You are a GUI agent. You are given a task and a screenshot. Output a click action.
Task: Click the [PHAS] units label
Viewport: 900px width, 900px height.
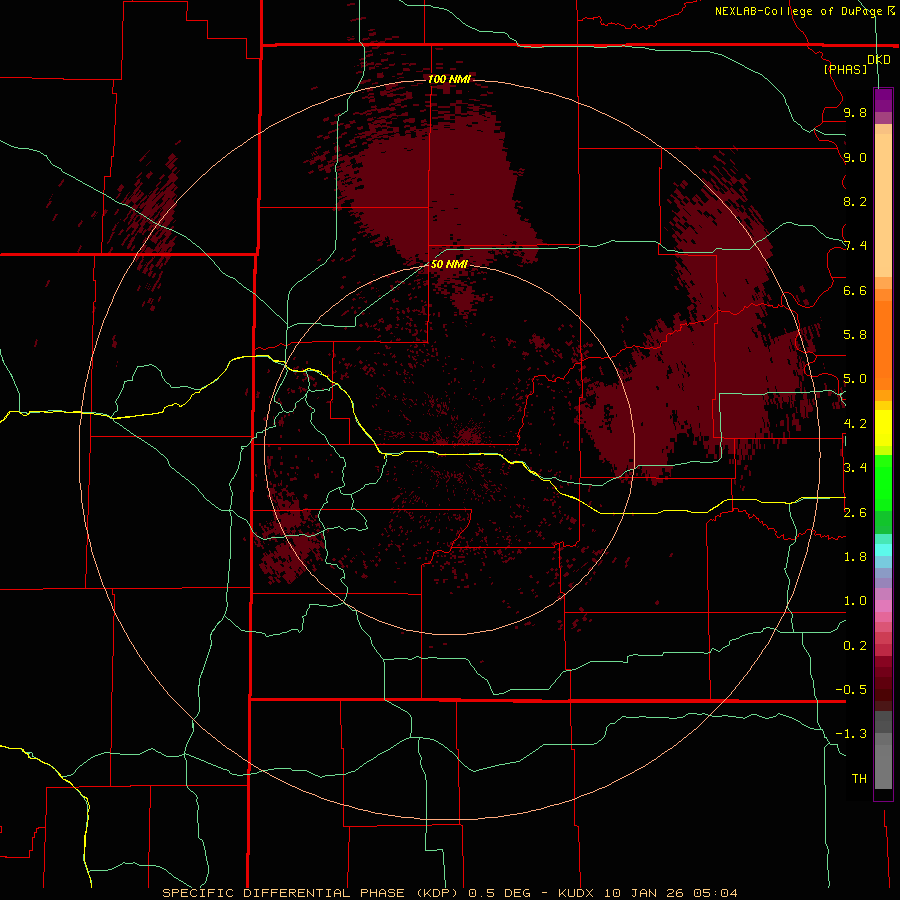[x=845, y=70]
